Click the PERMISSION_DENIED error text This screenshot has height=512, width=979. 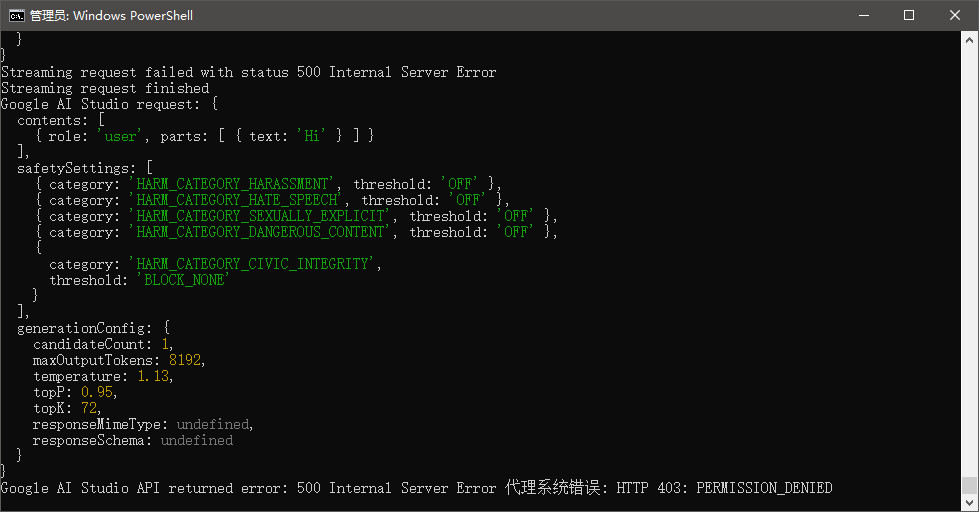[764, 488]
